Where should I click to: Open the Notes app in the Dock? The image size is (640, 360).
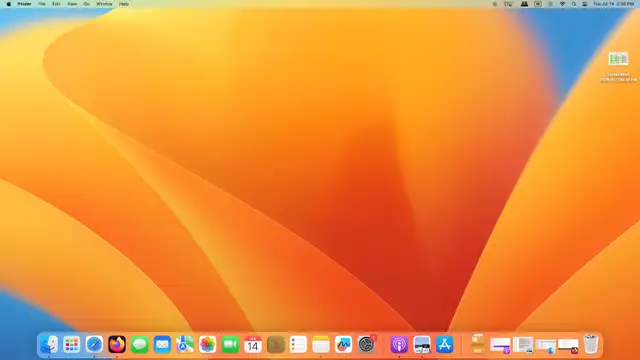pos(321,344)
